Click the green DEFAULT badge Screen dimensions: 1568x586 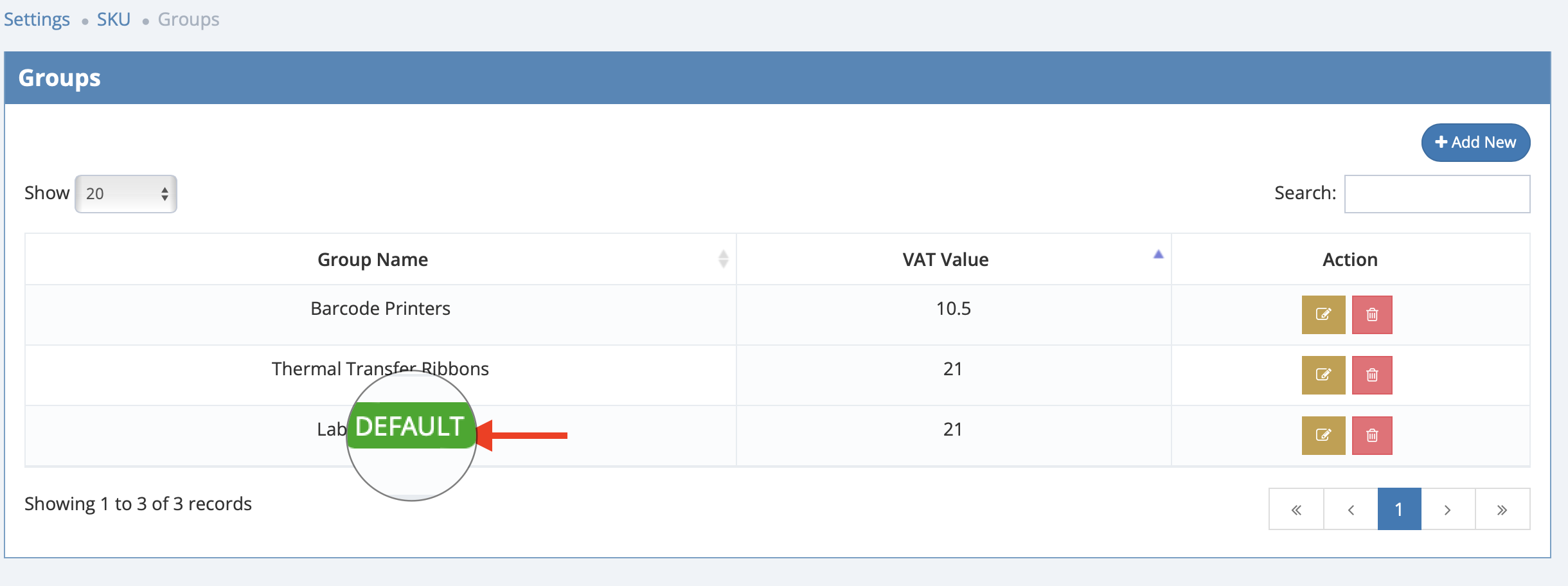tap(410, 427)
